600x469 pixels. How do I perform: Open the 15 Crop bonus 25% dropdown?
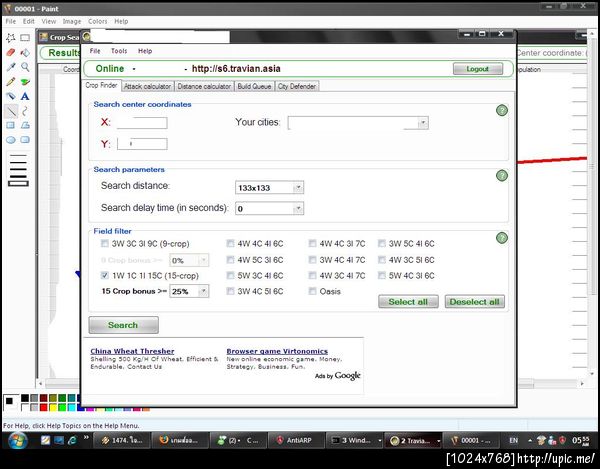click(x=204, y=291)
